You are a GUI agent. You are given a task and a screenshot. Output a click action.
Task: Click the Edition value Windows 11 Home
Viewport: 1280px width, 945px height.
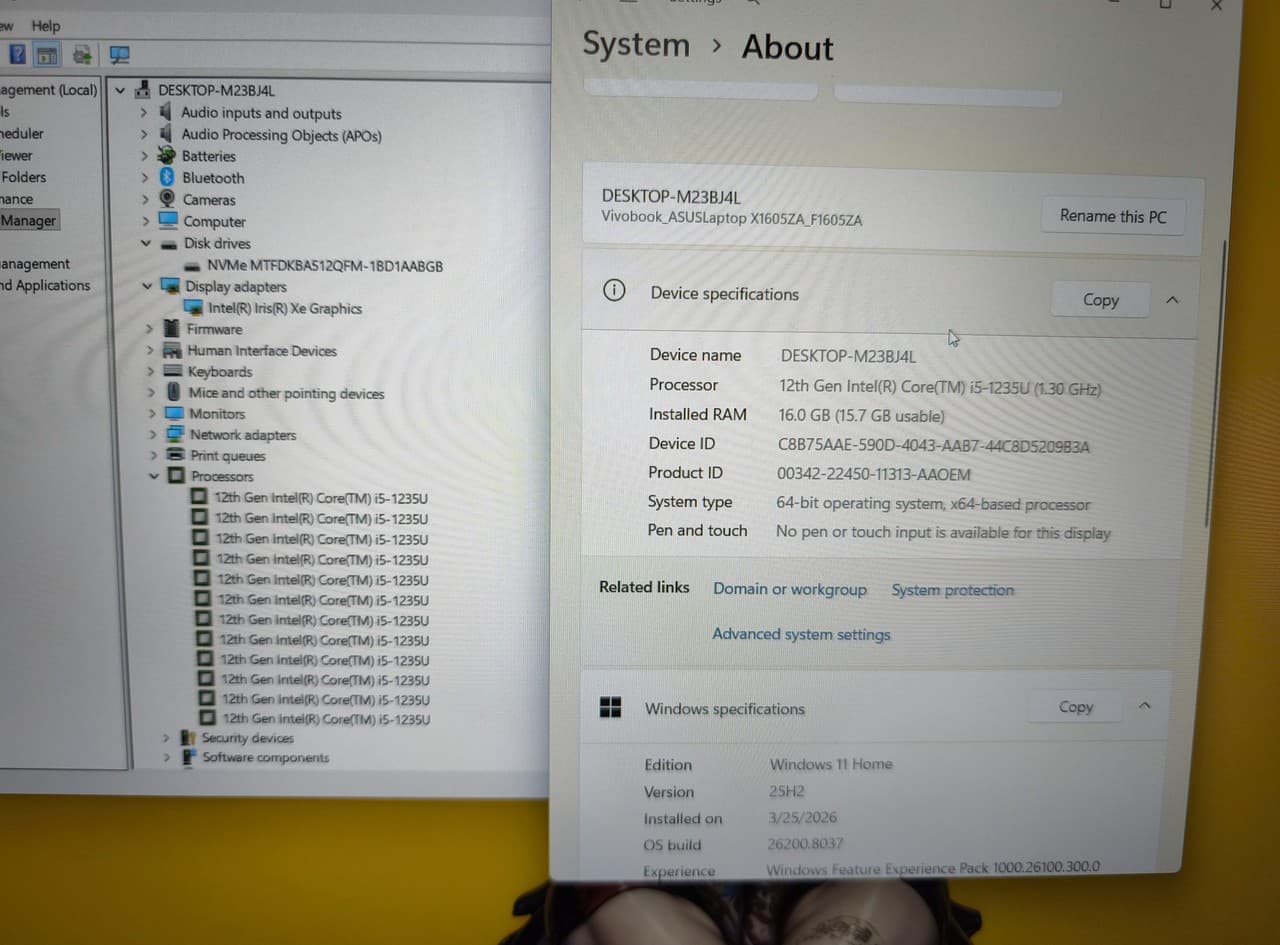coord(831,764)
